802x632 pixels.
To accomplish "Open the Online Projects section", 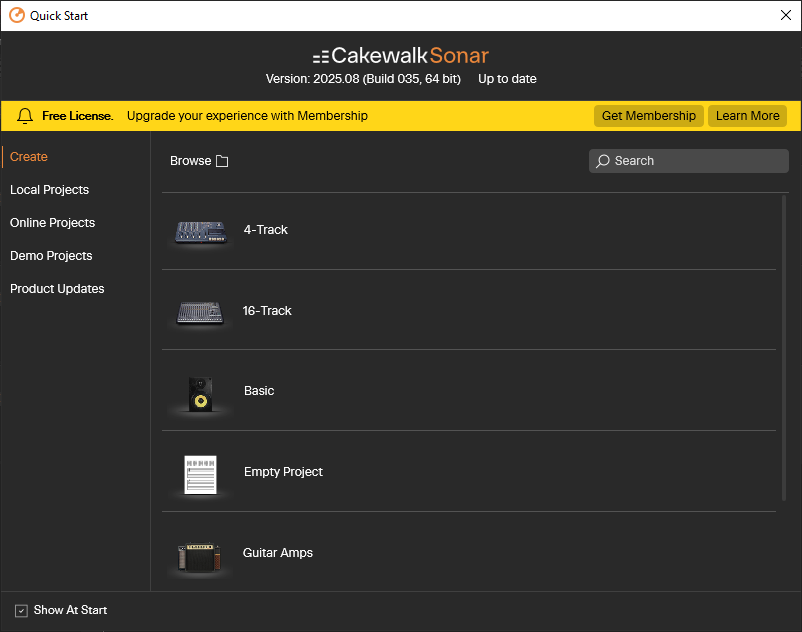I will pyautogui.click(x=53, y=222).
